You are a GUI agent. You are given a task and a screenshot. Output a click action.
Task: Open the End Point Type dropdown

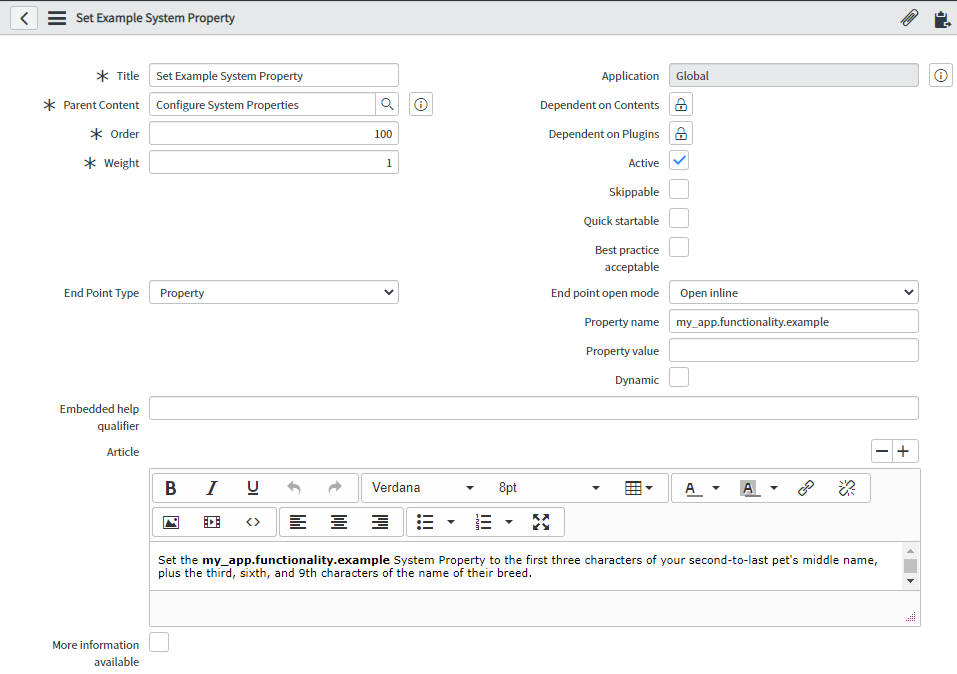pos(274,293)
